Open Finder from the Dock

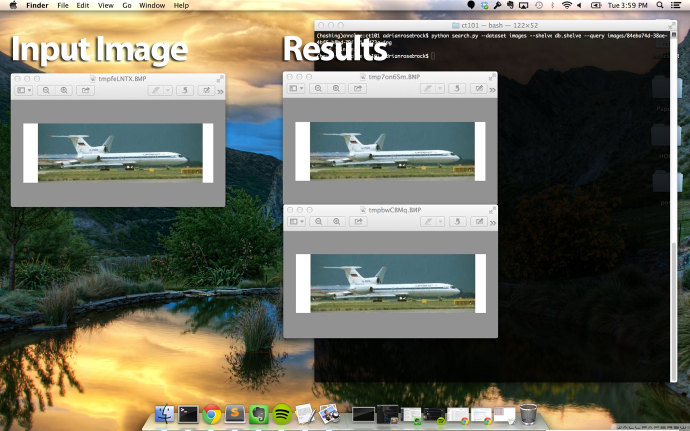tap(165, 414)
